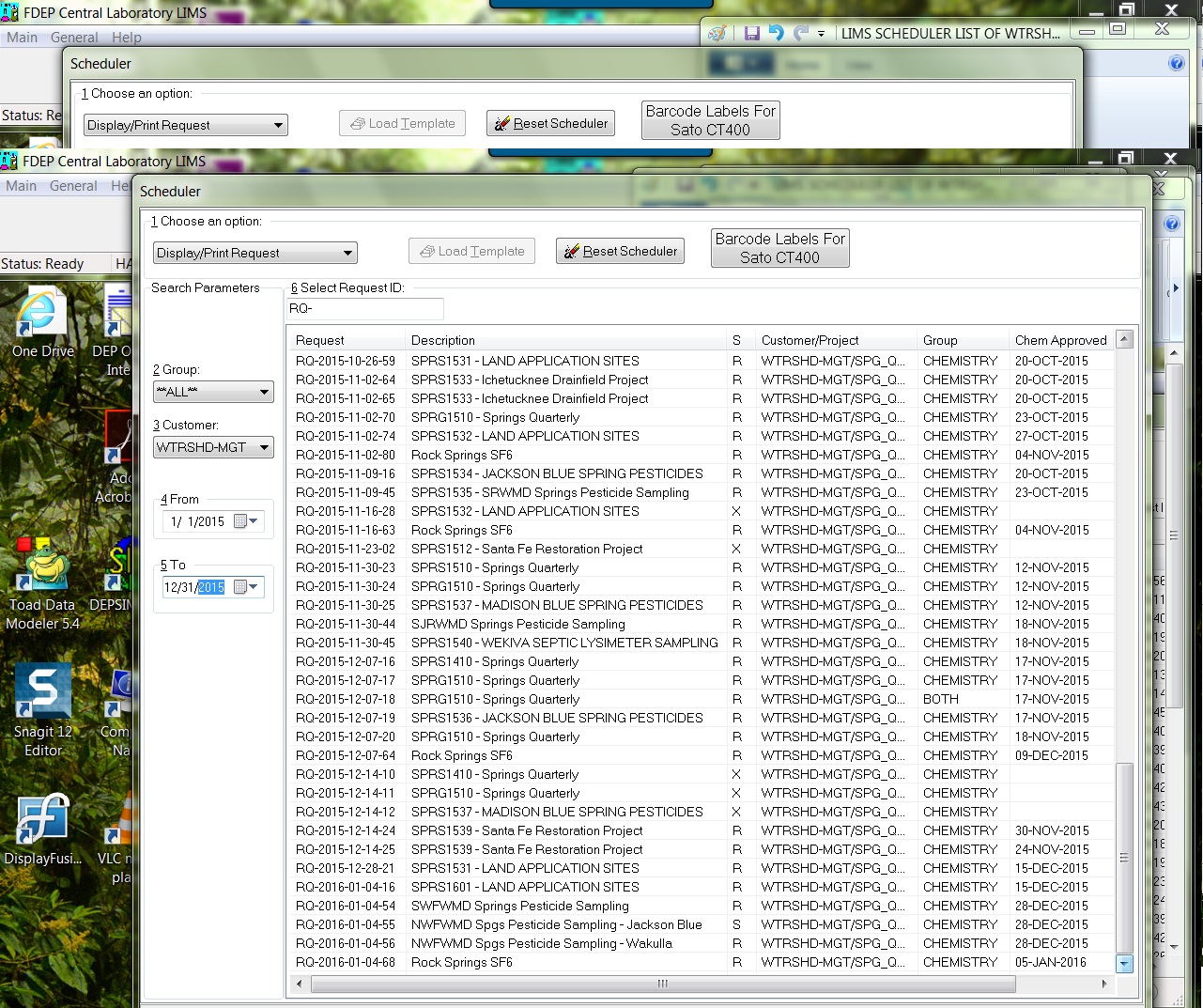Expand the Customer WTRSHD-MGT dropdown
The height and width of the screenshot is (1008, 1203).
click(x=213, y=447)
